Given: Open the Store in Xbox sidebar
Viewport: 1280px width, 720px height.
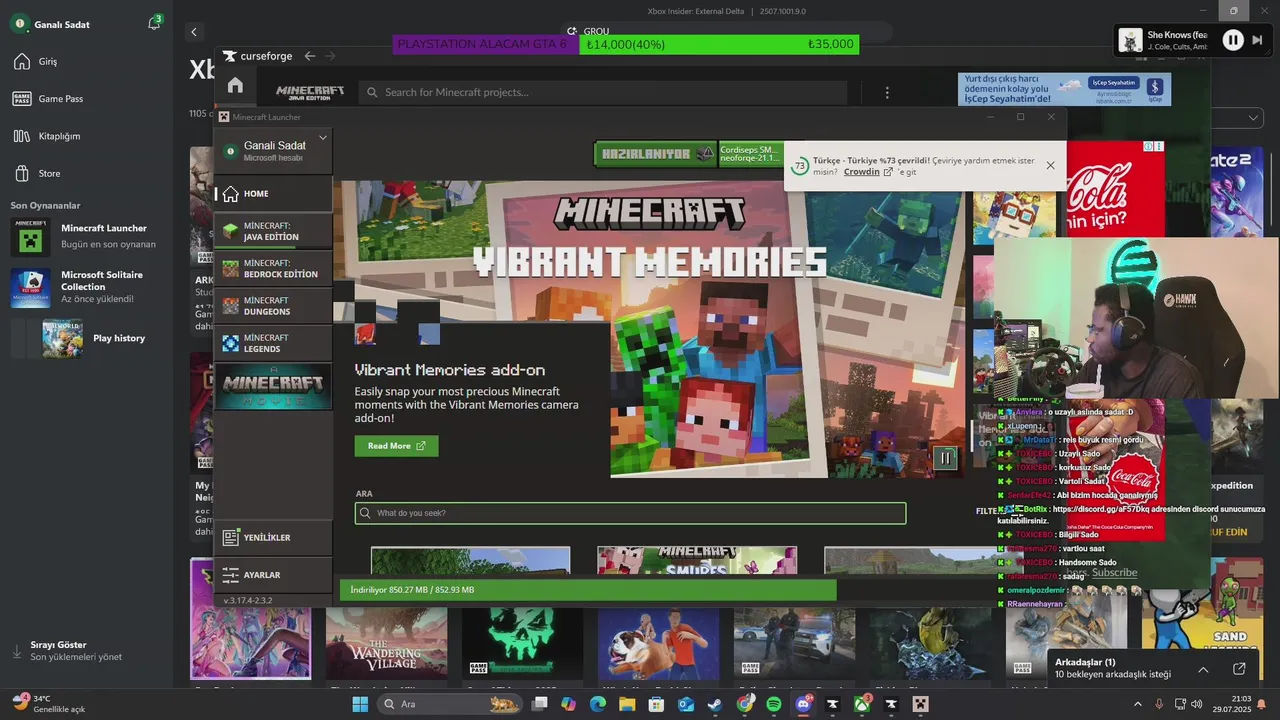Looking at the screenshot, I should click(37, 173).
